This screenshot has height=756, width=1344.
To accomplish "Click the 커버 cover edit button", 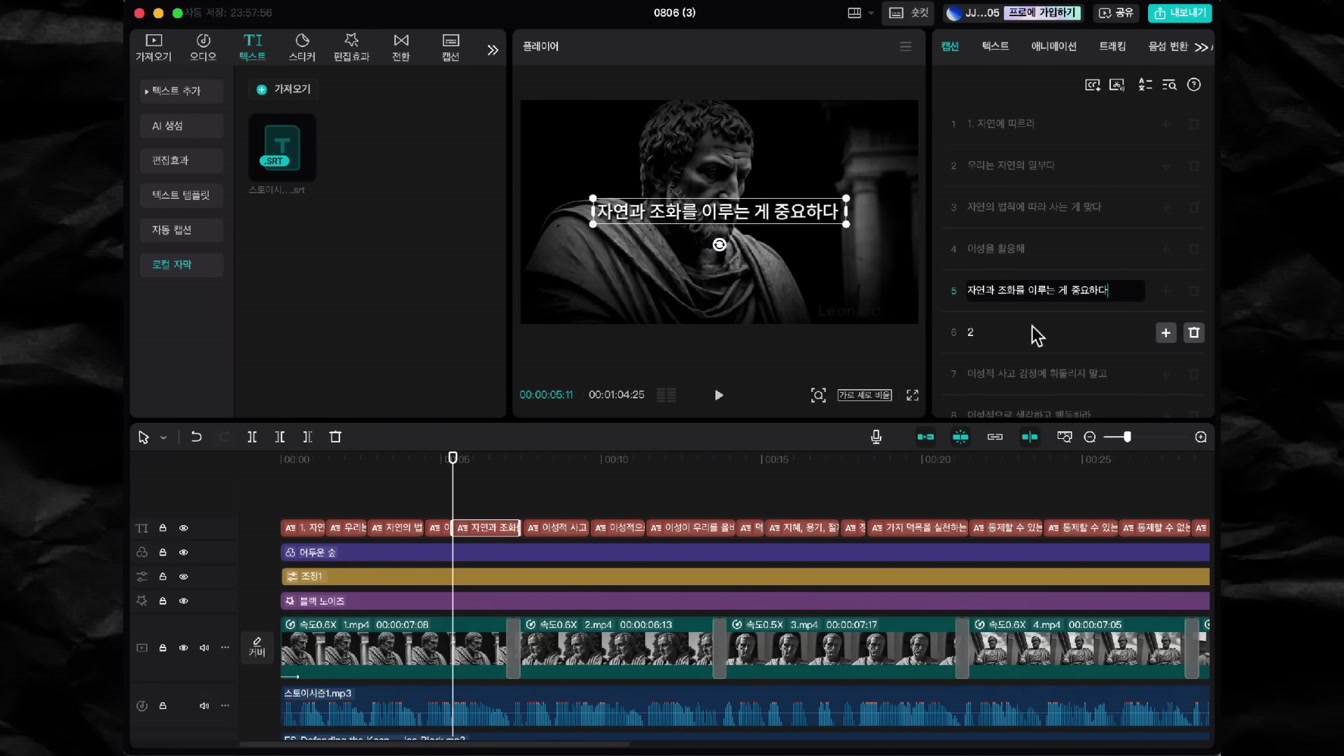I will [257, 647].
